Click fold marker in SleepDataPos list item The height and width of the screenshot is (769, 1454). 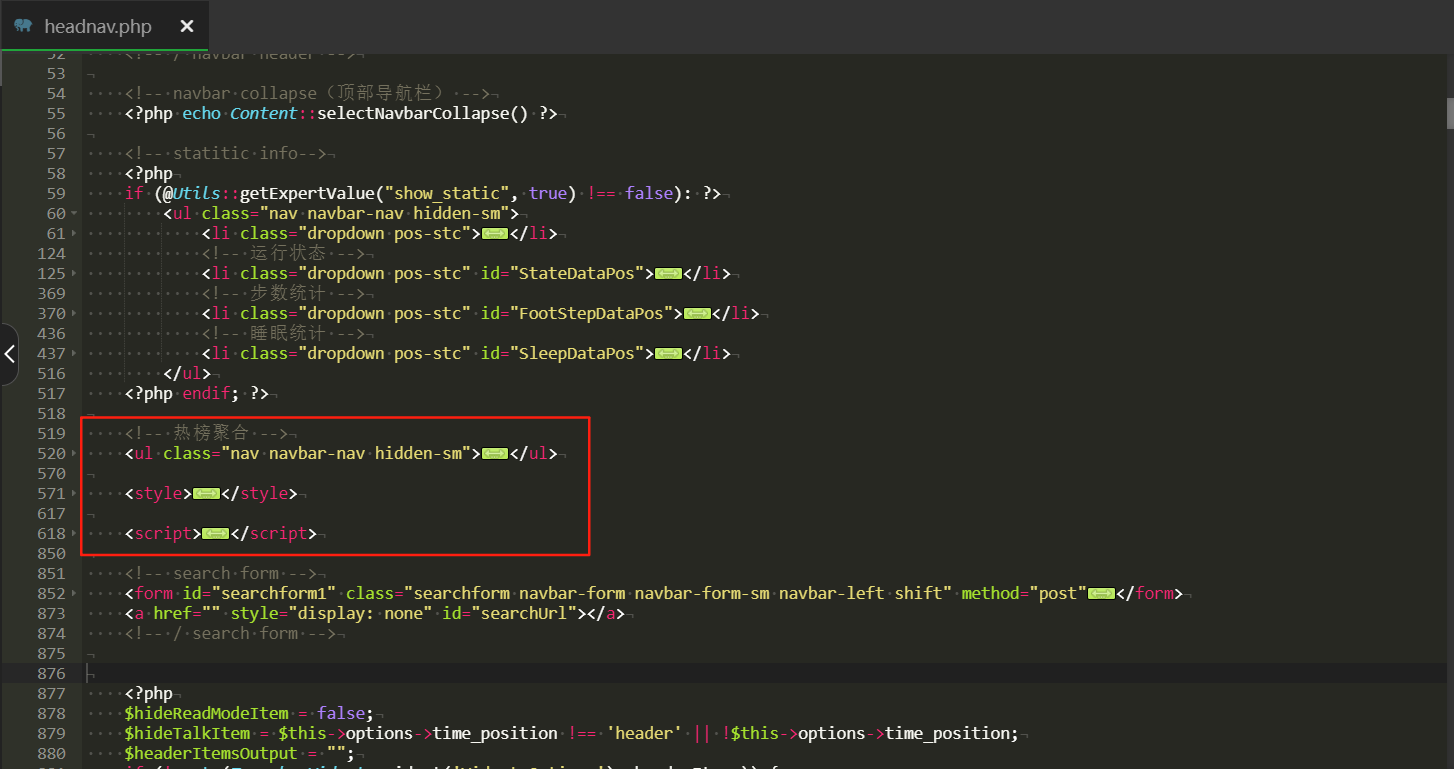click(x=668, y=354)
